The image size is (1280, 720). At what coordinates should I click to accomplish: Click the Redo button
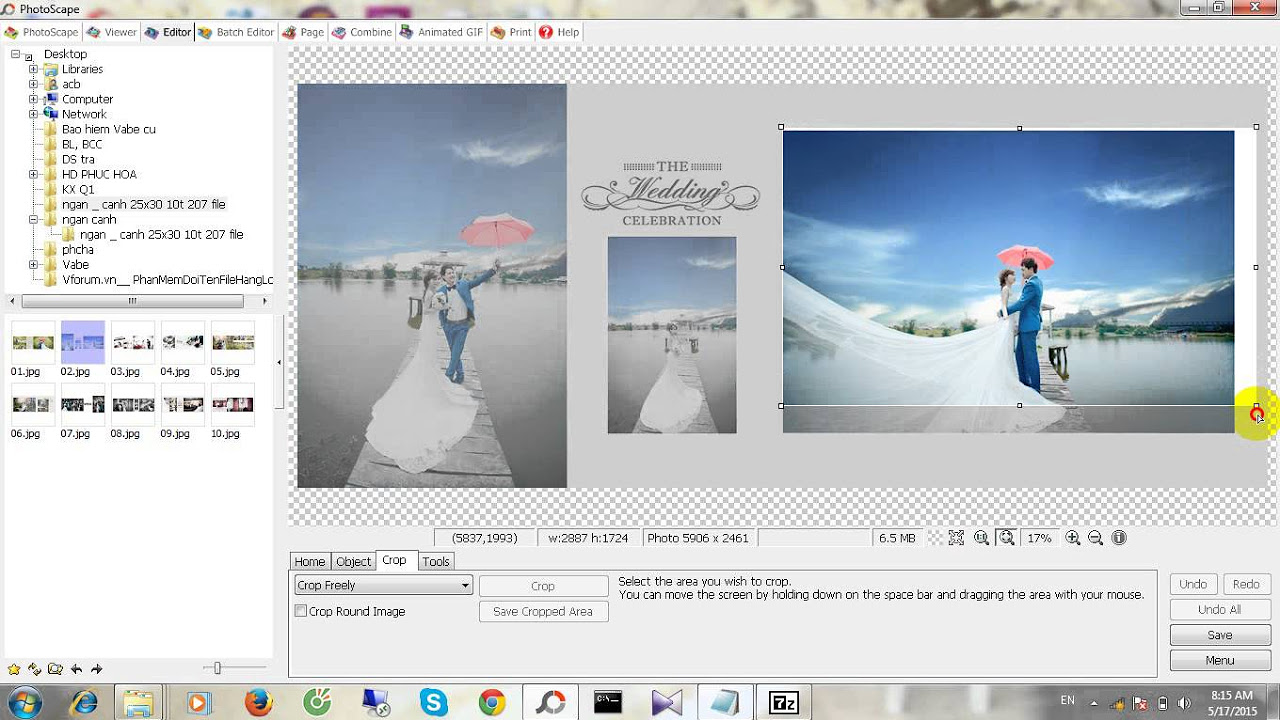[x=1246, y=584]
